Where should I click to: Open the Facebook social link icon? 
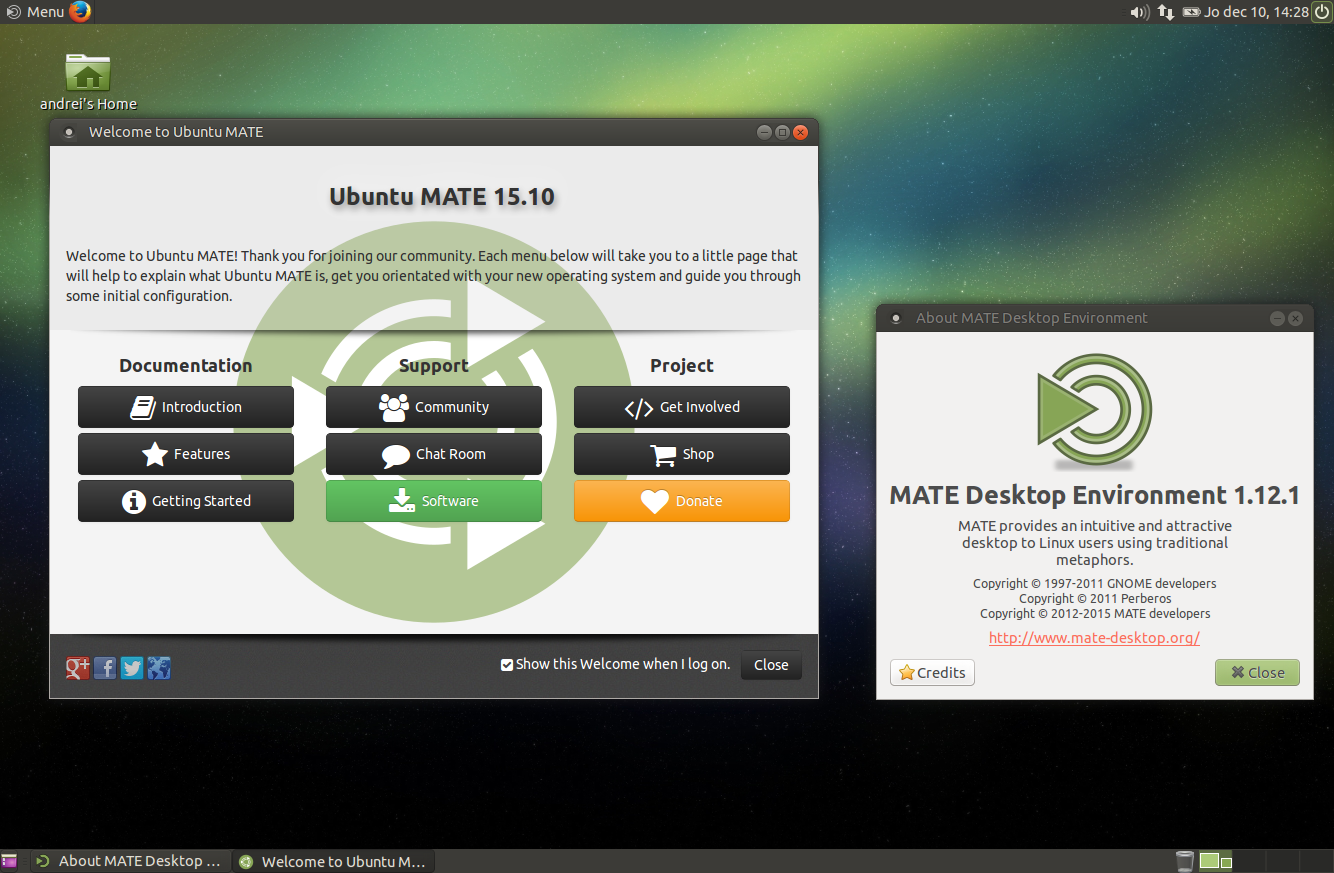point(105,668)
